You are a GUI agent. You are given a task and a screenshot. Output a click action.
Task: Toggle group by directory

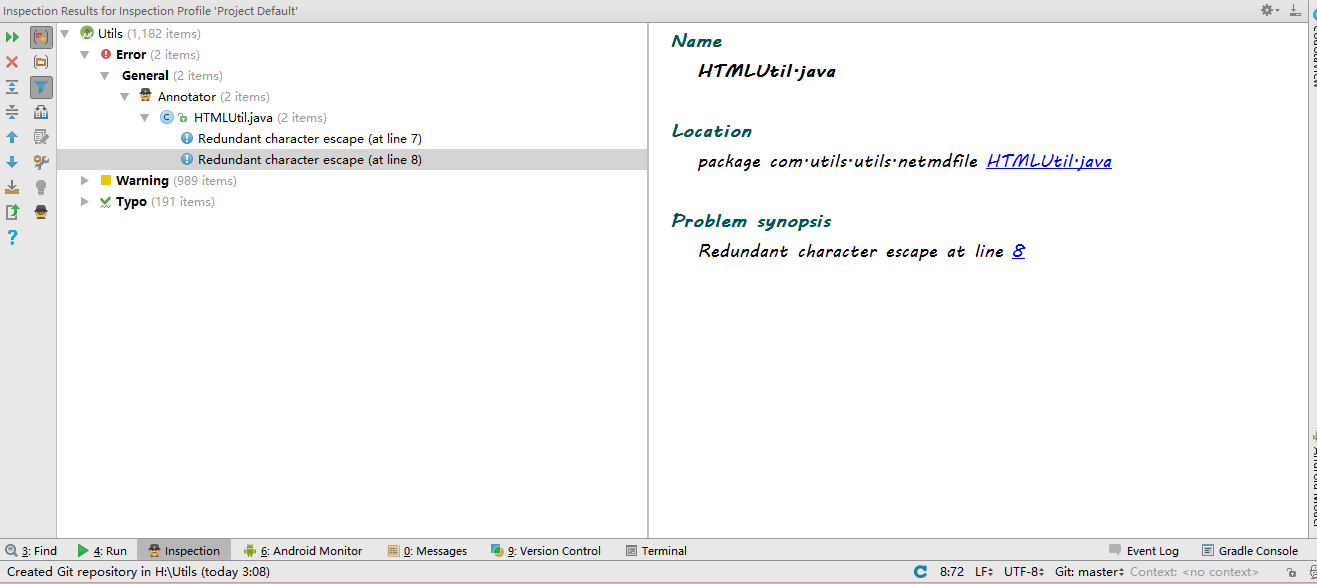point(41,62)
